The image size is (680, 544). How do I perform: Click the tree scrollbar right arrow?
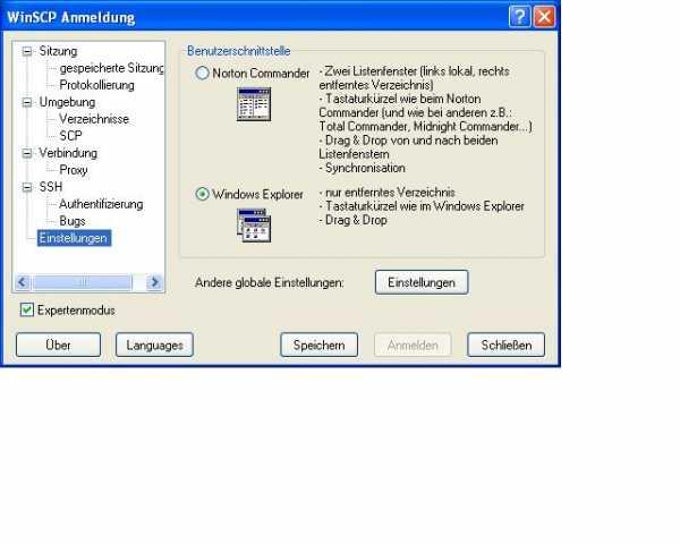pos(154,282)
